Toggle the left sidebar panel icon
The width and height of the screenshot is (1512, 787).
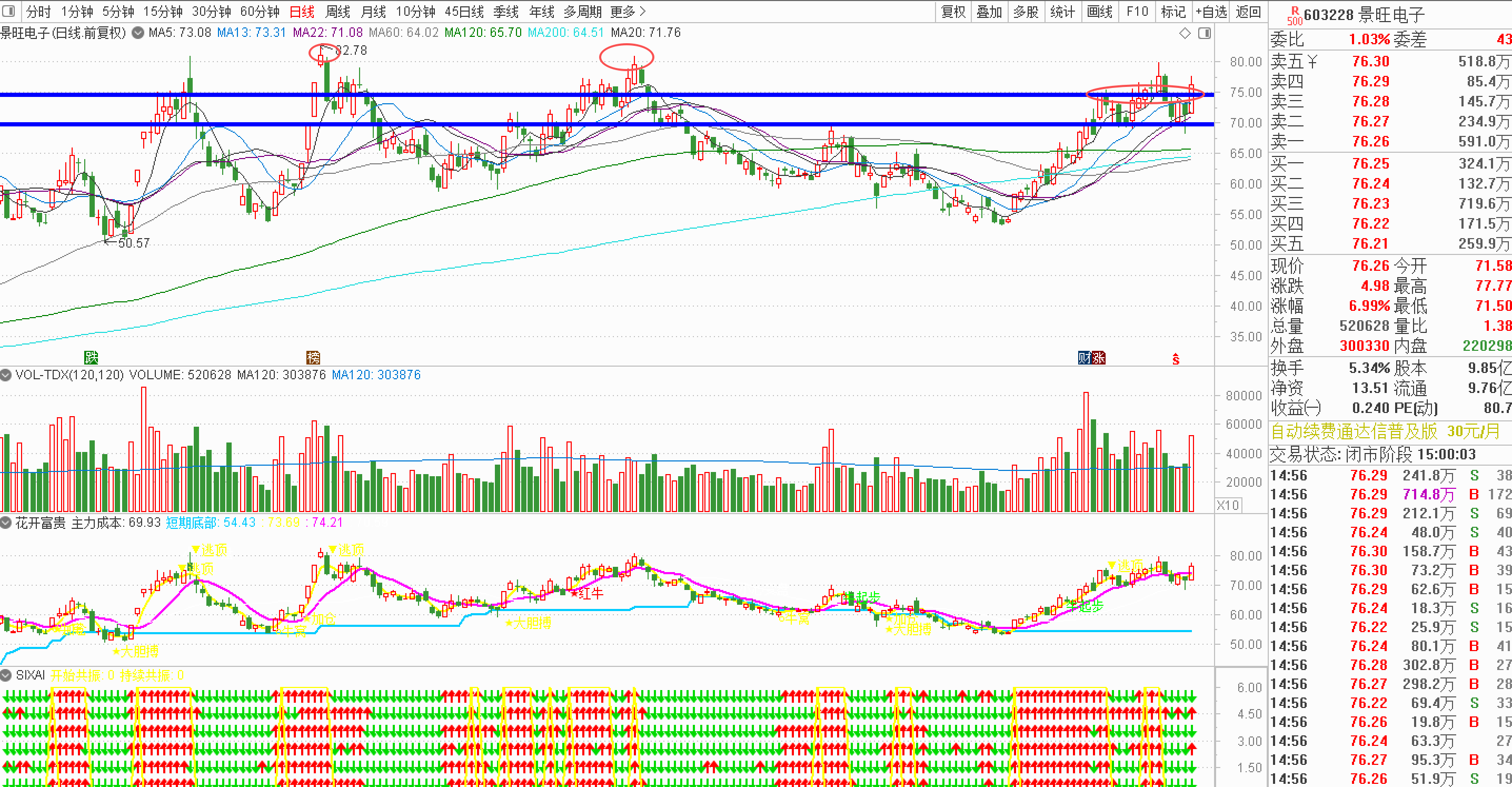tap(9, 11)
